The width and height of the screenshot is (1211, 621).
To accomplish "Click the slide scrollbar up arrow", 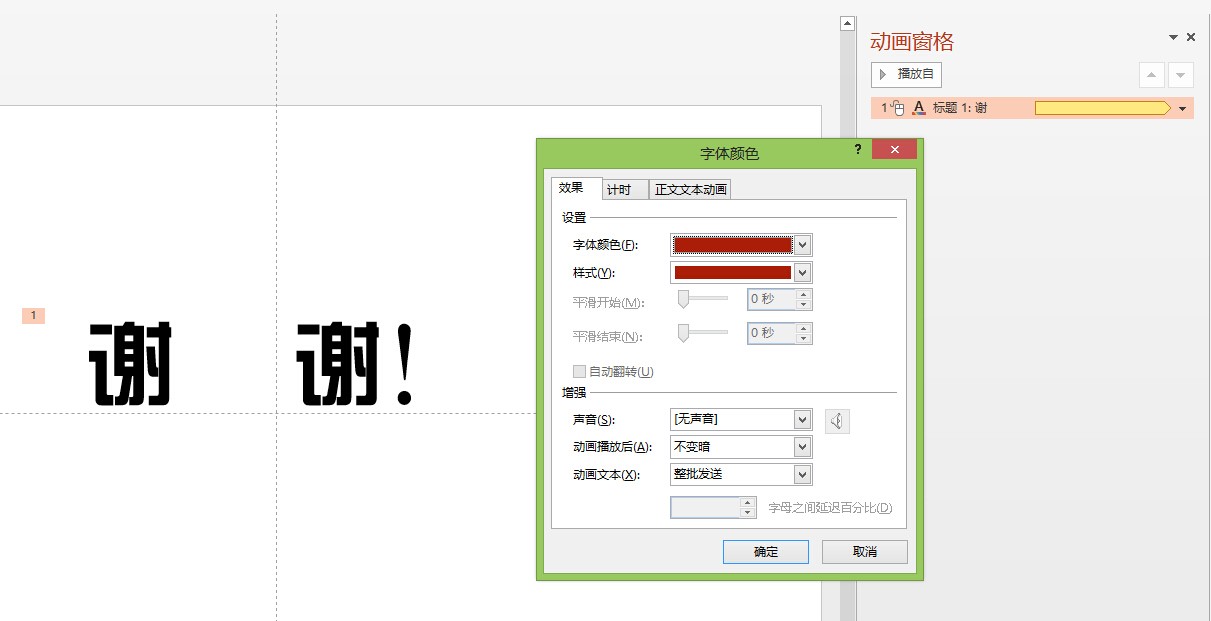I will pos(847,23).
